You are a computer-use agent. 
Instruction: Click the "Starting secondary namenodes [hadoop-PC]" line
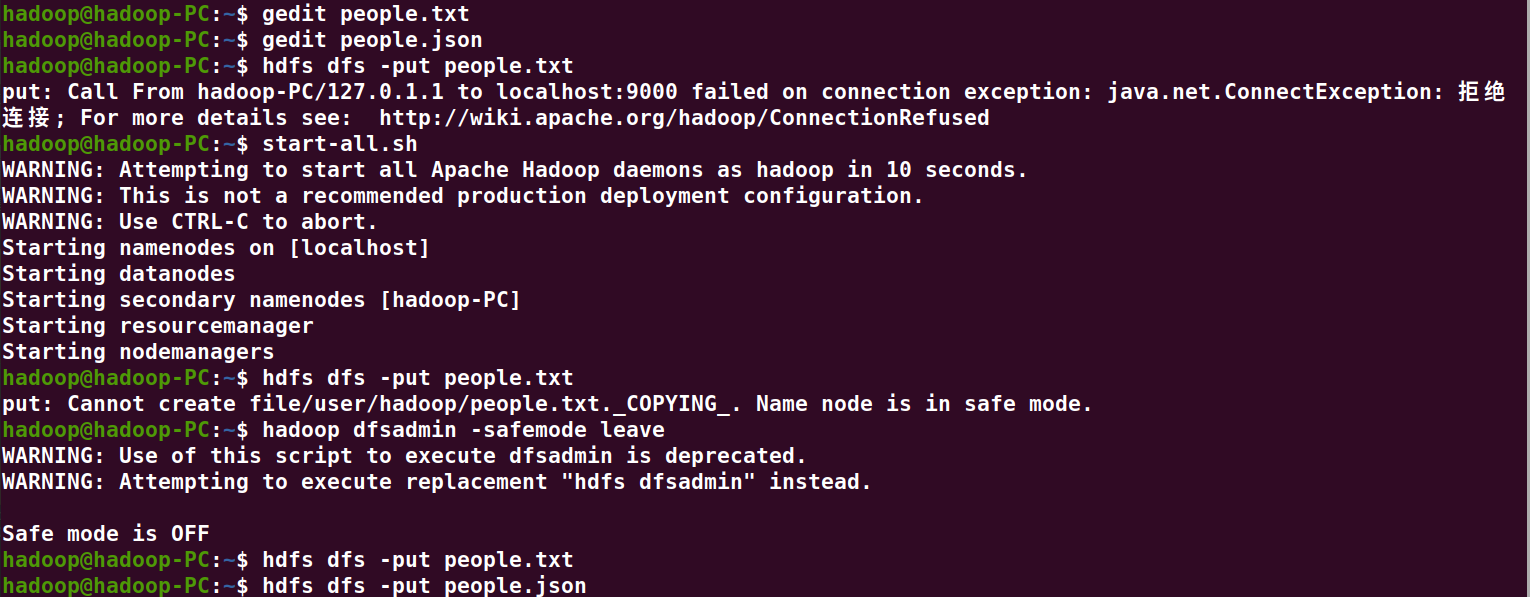point(261,300)
